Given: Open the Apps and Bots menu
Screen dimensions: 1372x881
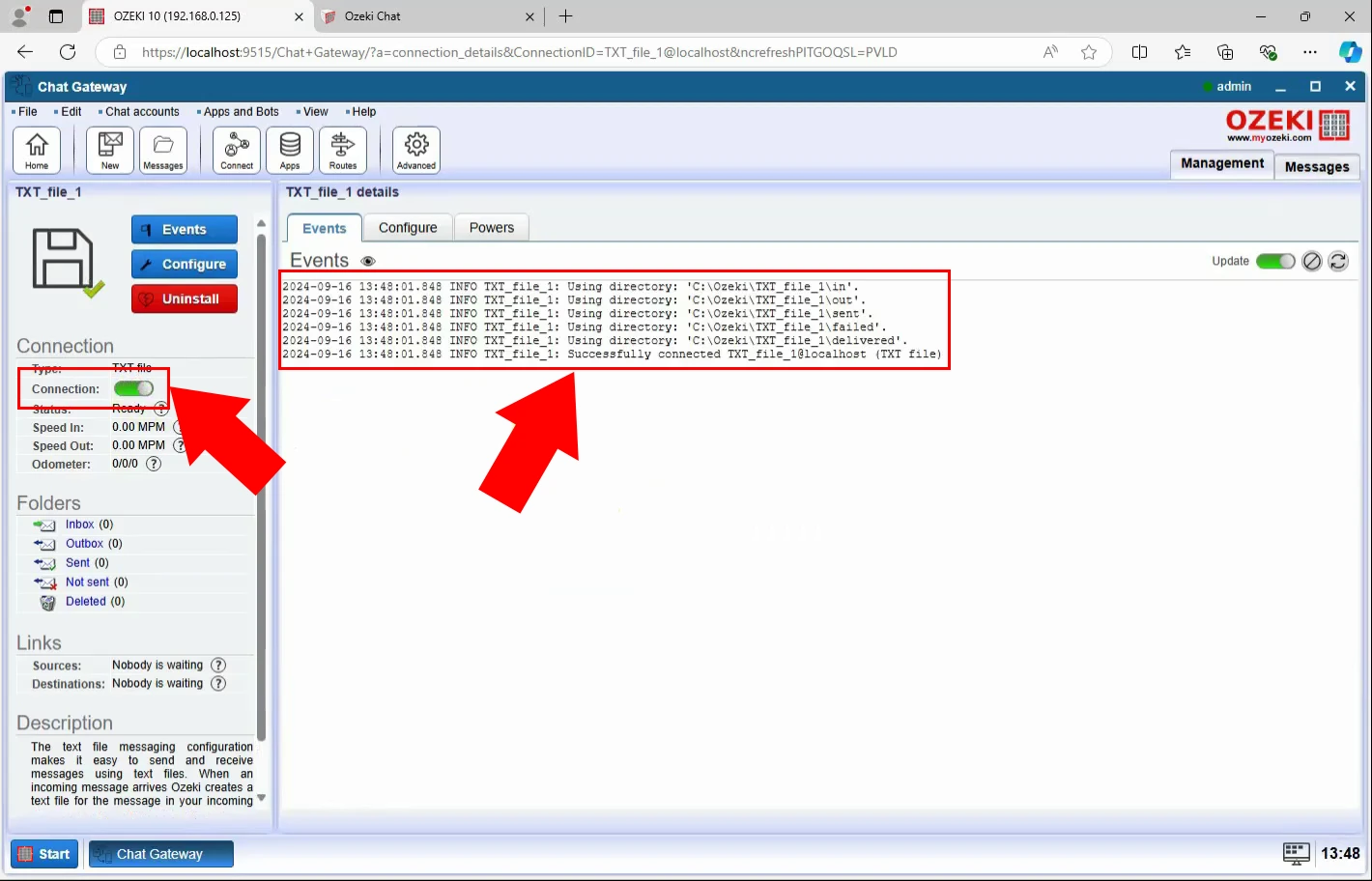Looking at the screenshot, I should pyautogui.click(x=239, y=112).
